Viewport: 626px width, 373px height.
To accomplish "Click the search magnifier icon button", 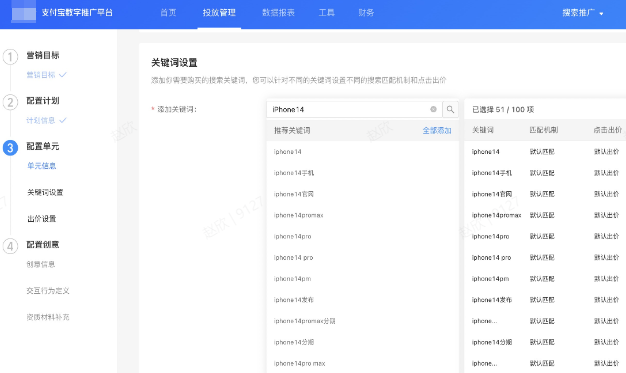I will (x=450, y=109).
